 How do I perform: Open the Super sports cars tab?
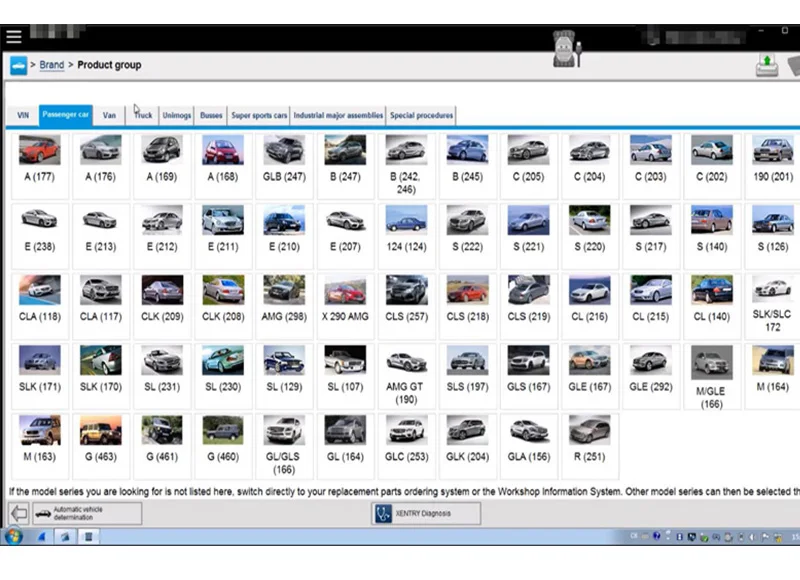point(259,116)
